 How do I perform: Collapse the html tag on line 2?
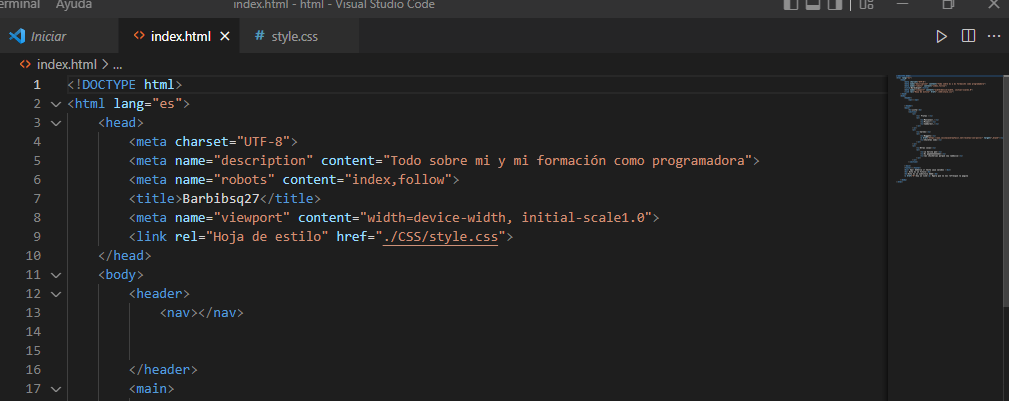click(x=56, y=104)
